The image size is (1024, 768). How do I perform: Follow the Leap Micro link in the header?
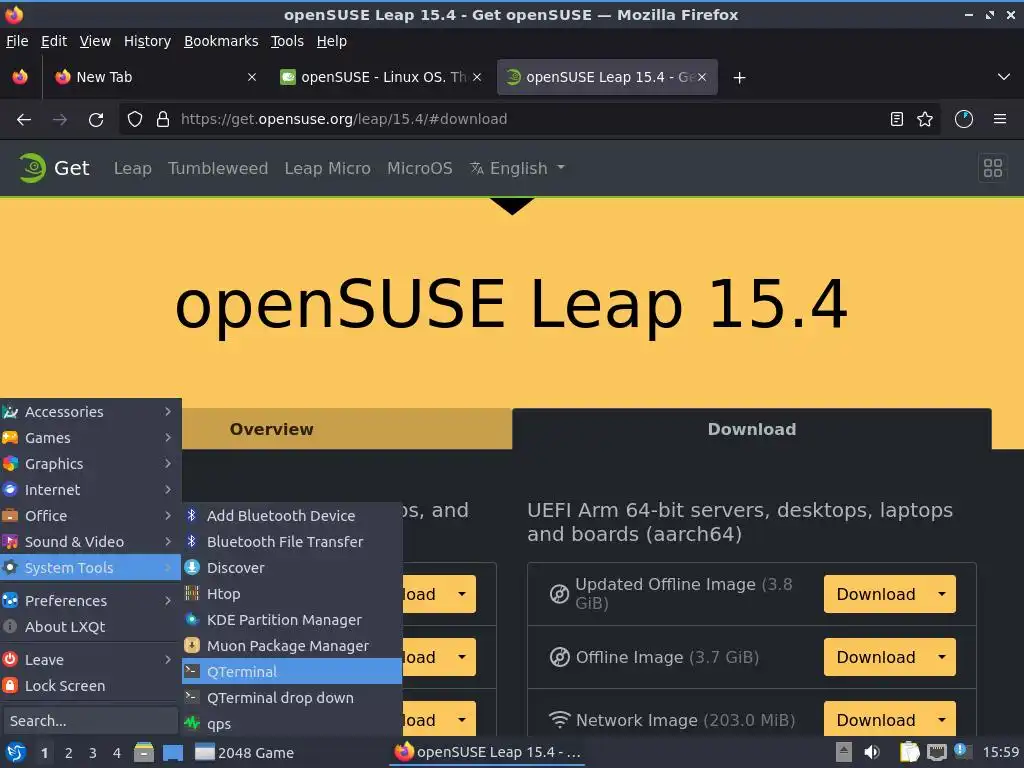(x=327, y=168)
